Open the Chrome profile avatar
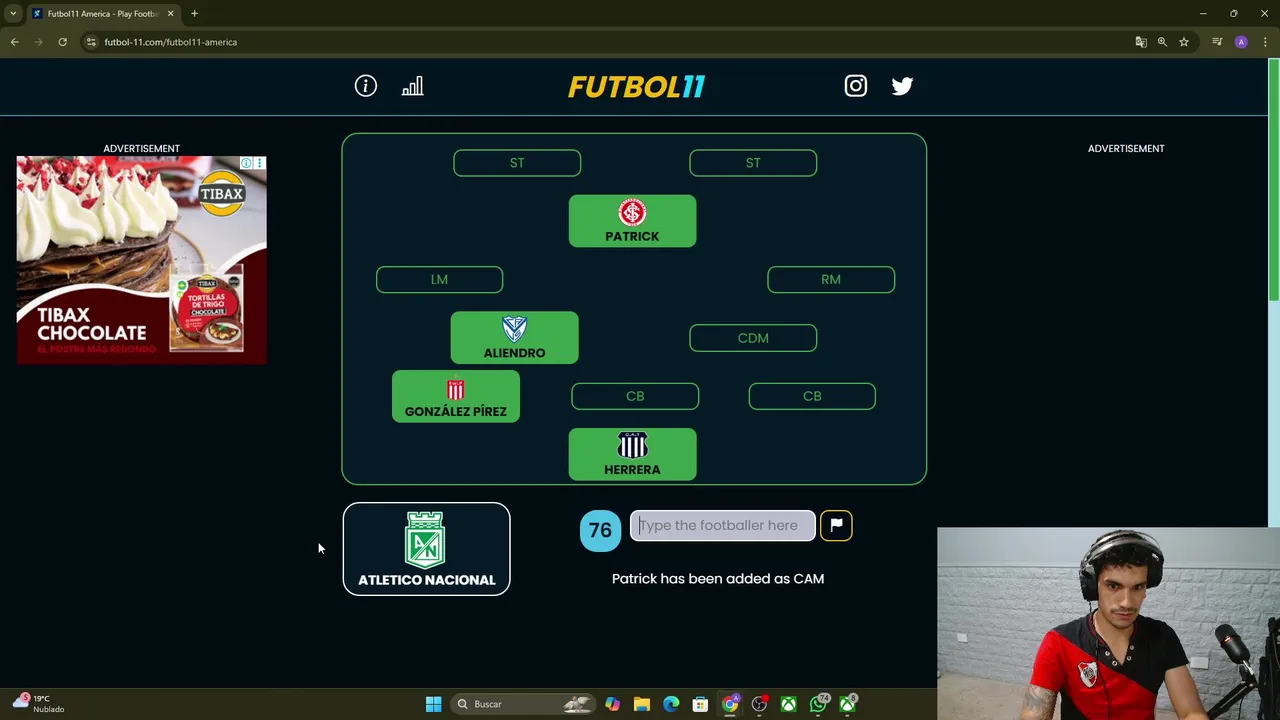This screenshot has width=1280, height=720. tap(1241, 42)
